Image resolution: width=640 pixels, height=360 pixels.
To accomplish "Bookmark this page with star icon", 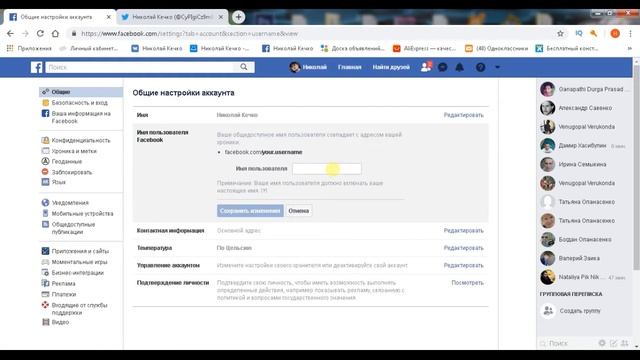I will 560,33.
